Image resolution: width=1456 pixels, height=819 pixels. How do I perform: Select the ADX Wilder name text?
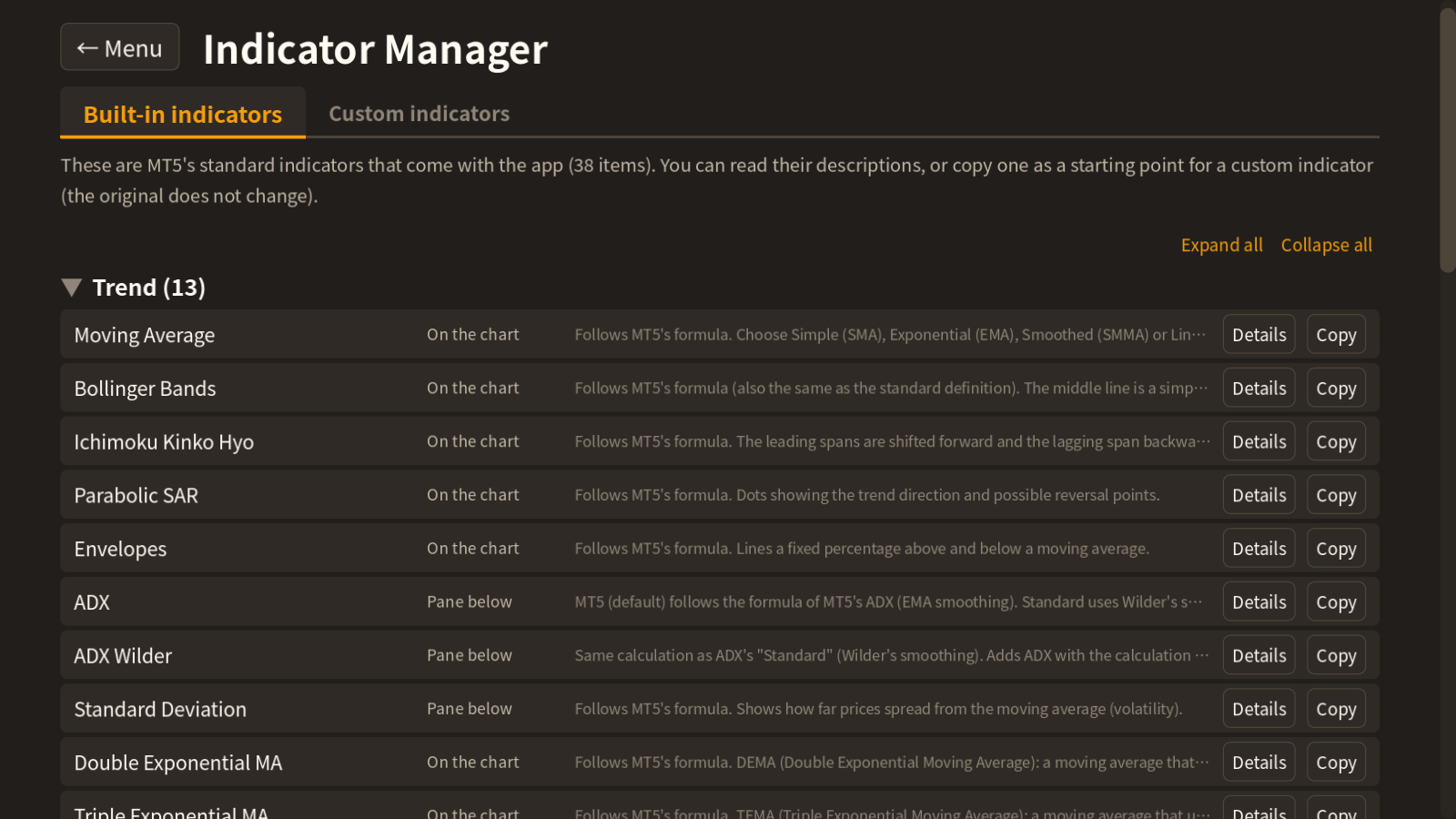(x=123, y=656)
